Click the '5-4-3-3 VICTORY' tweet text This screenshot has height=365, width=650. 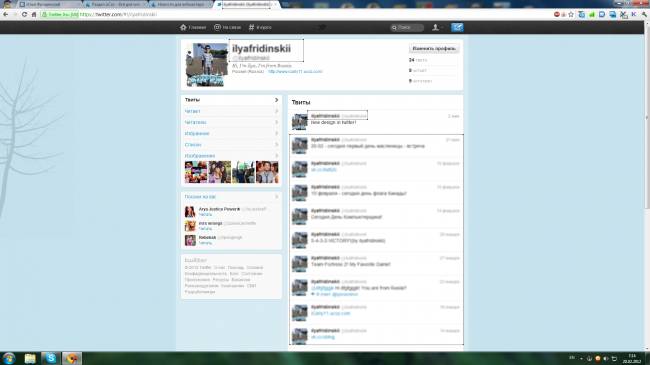348,241
